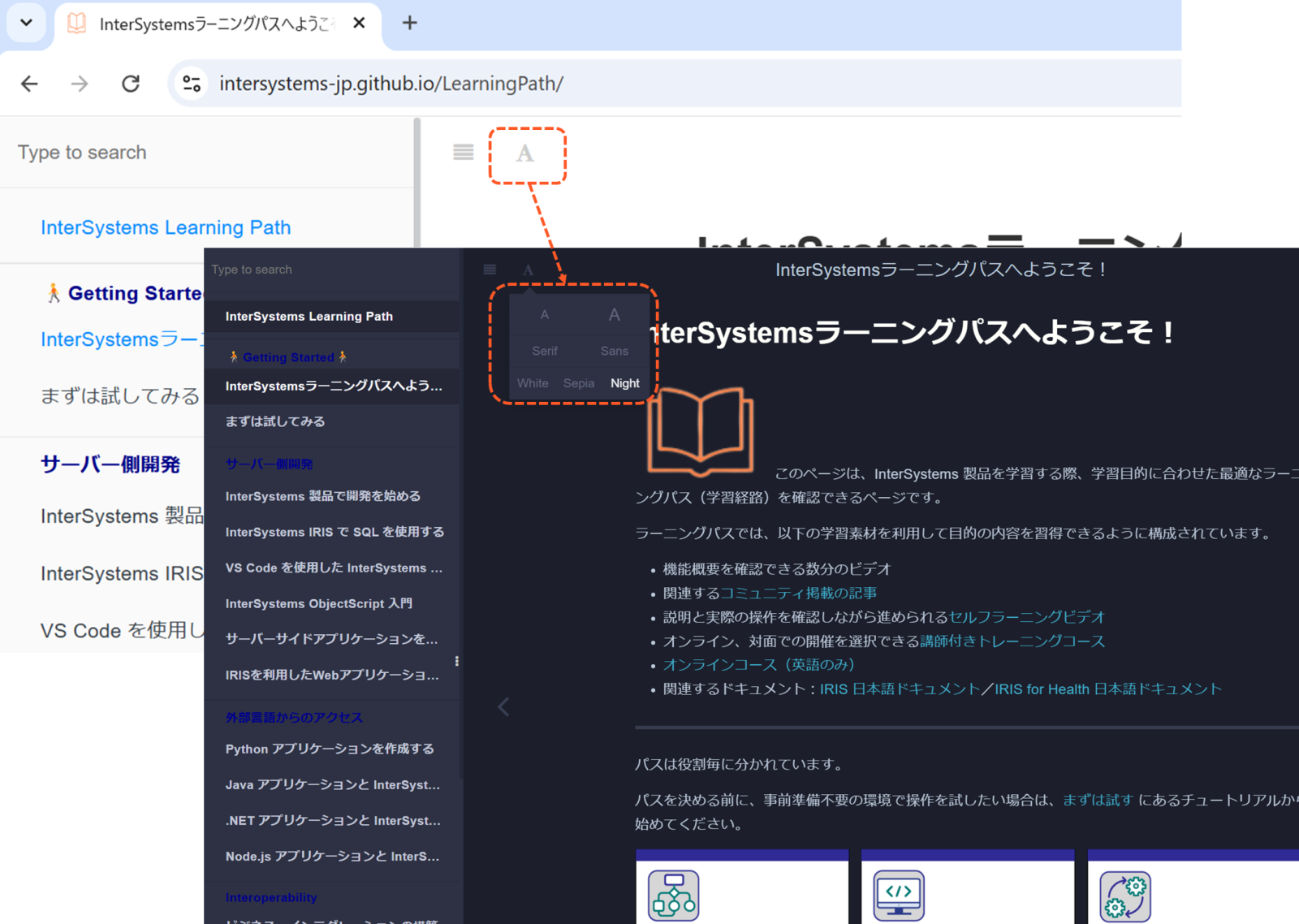
Task: Increase font size with larger A
Action: [614, 315]
